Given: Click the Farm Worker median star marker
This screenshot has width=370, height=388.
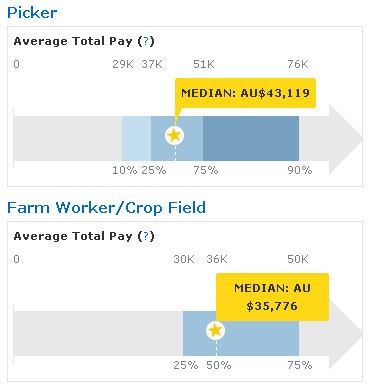Looking at the screenshot, I should tap(215, 330).
